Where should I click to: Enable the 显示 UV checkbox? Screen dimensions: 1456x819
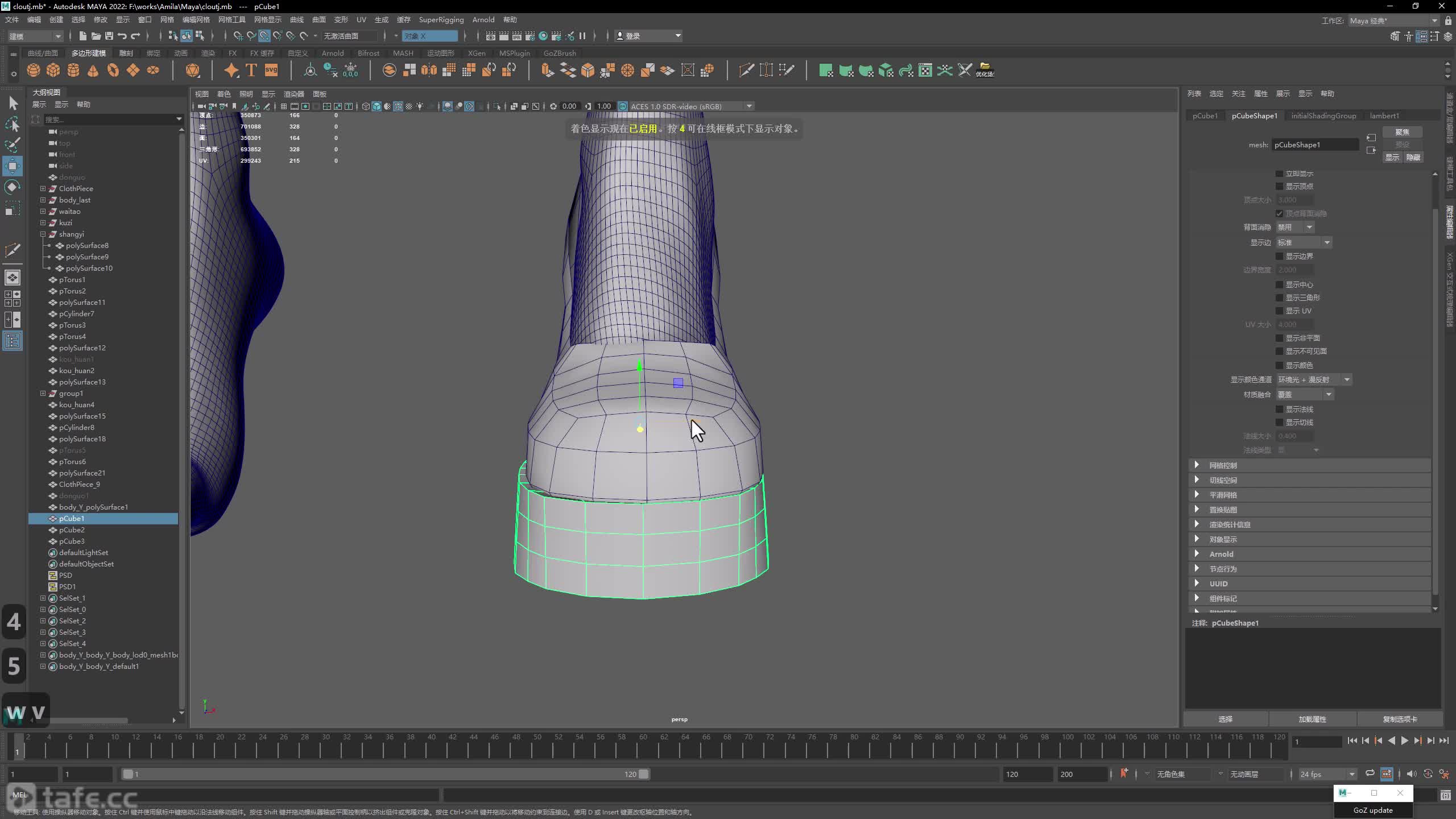pos(1279,311)
